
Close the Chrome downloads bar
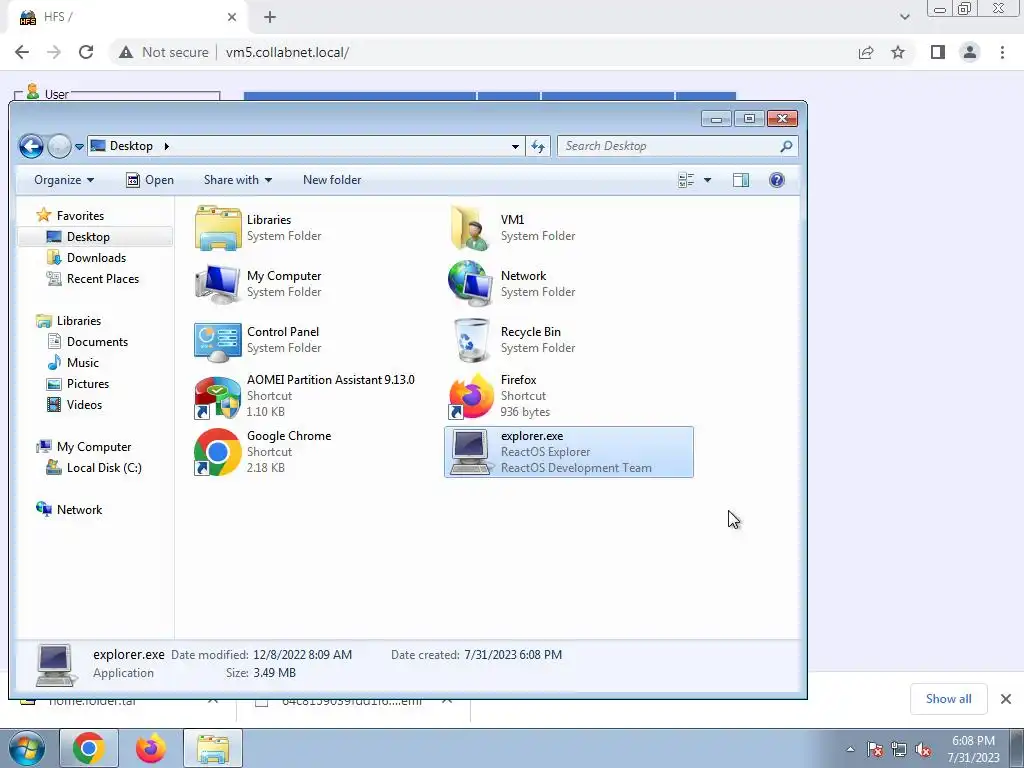[x=1006, y=699]
